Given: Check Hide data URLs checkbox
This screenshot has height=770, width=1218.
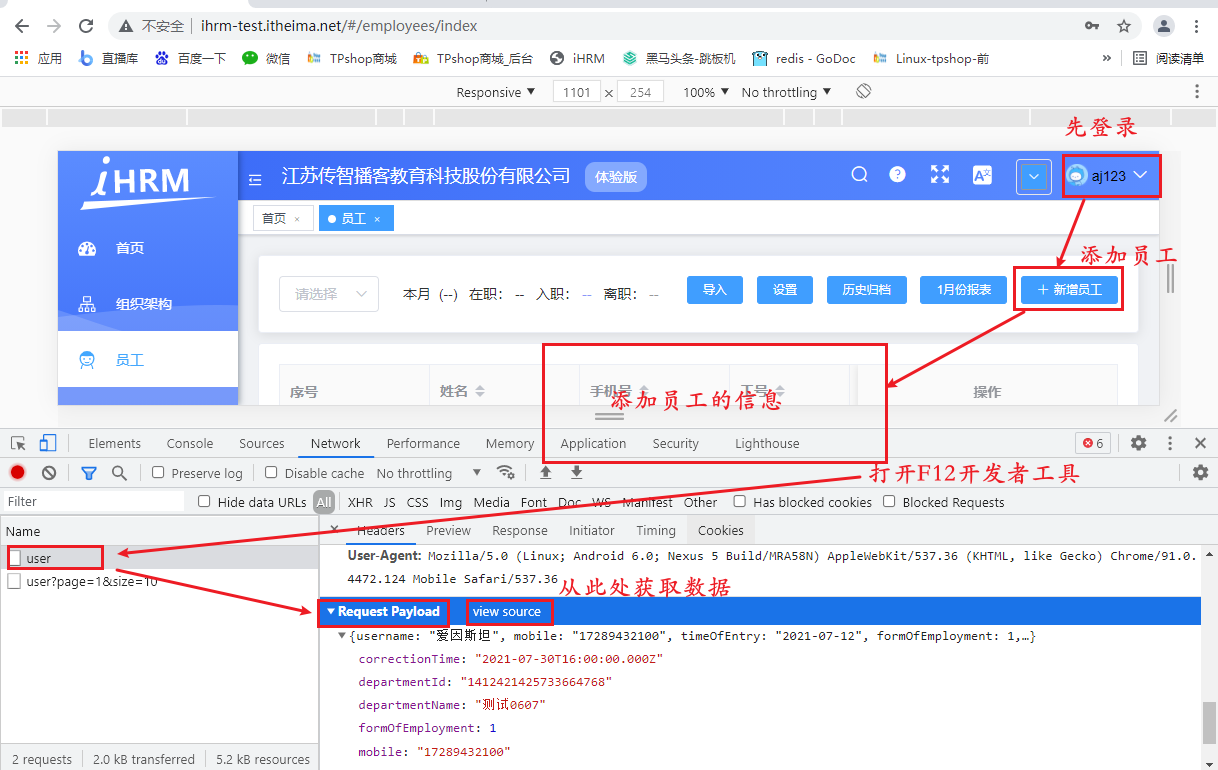Looking at the screenshot, I should click(204, 502).
